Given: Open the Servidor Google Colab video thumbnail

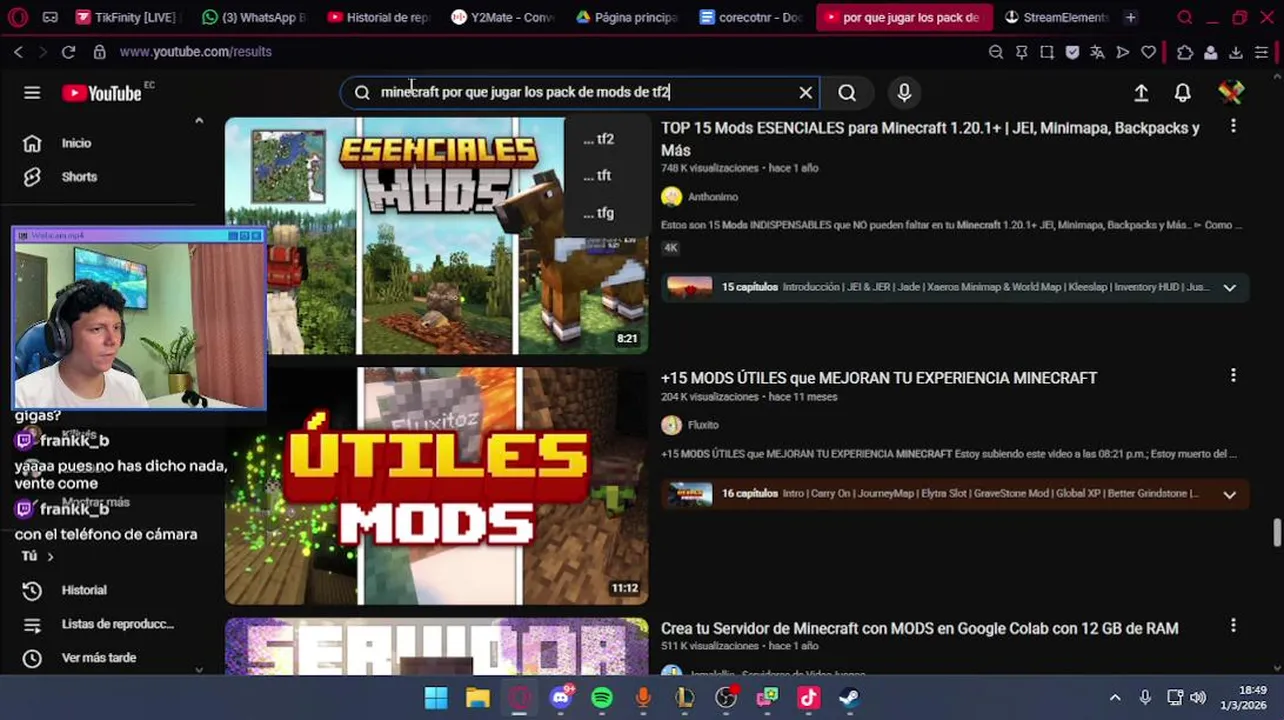Looking at the screenshot, I should 437,646.
